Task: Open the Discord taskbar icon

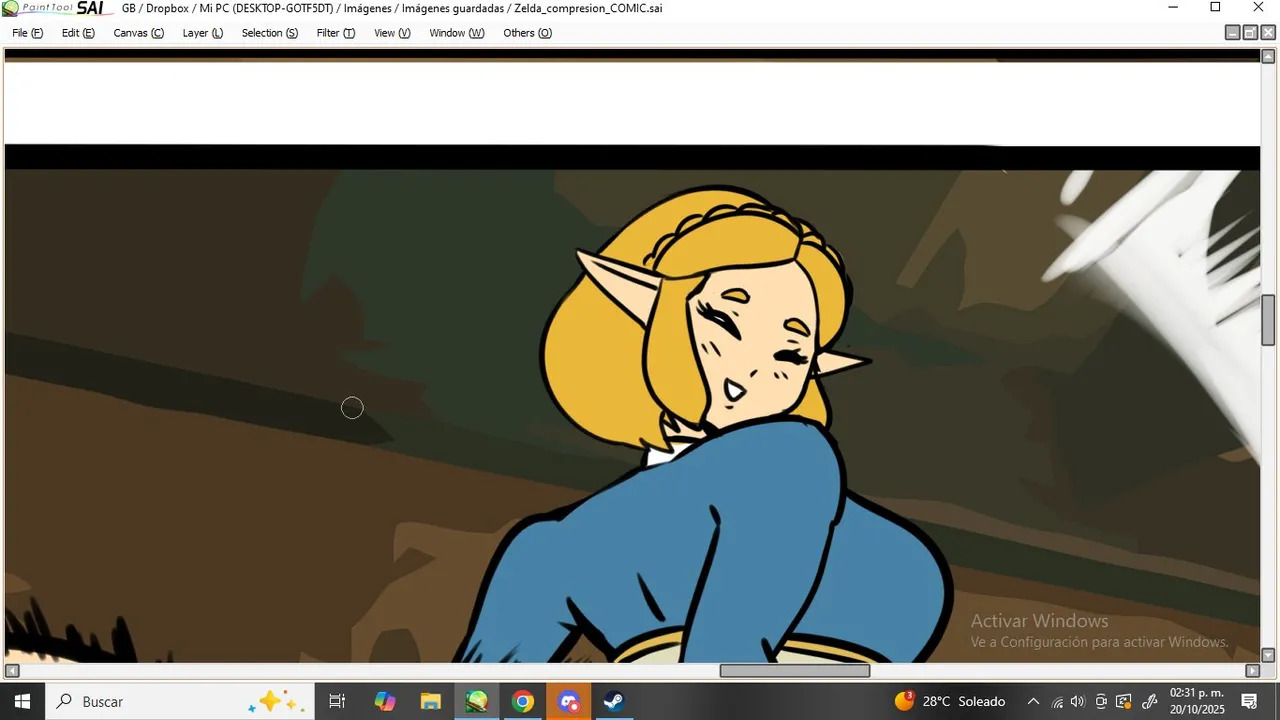Action: coord(568,701)
